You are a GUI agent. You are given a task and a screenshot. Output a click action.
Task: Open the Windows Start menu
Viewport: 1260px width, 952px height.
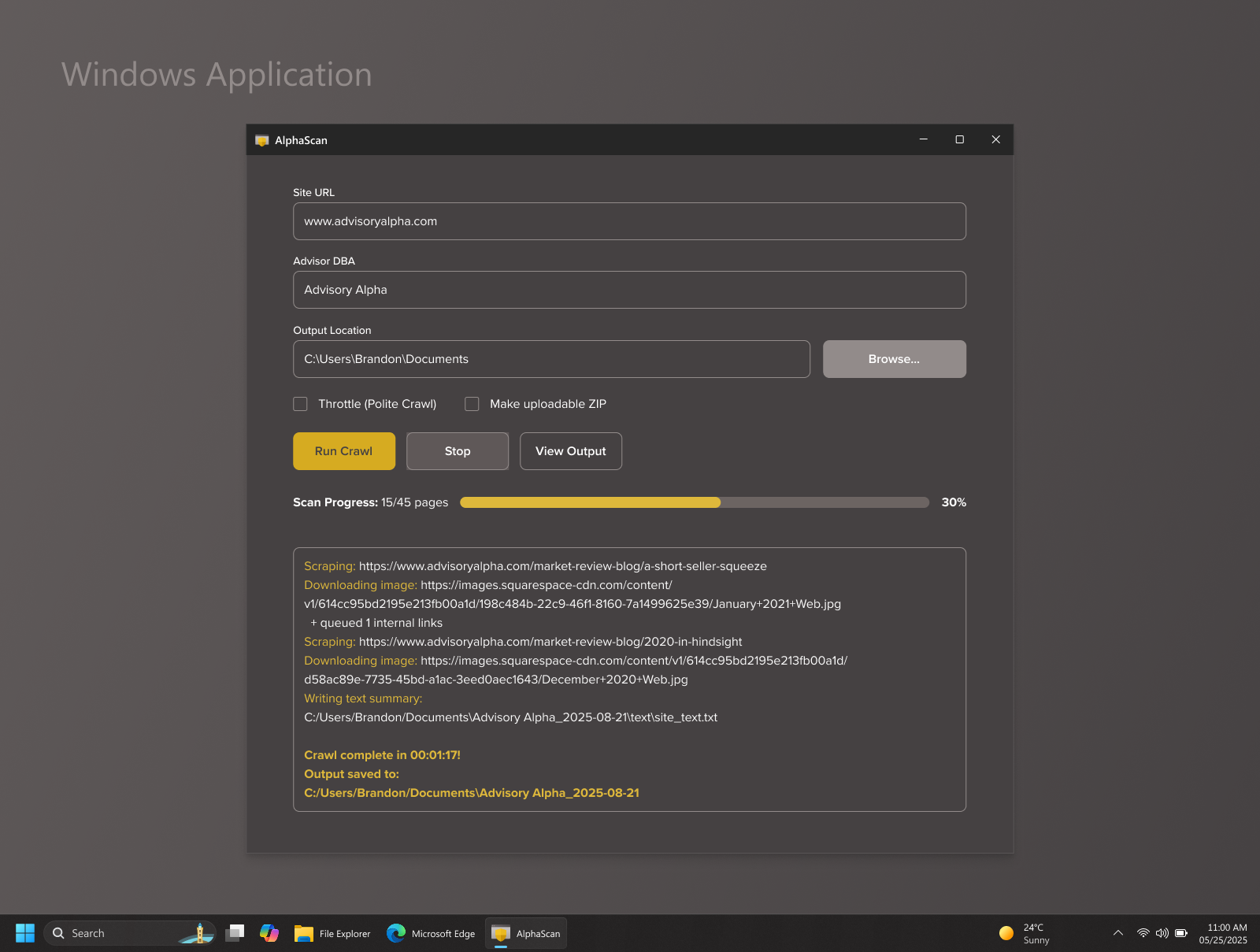pyautogui.click(x=25, y=933)
